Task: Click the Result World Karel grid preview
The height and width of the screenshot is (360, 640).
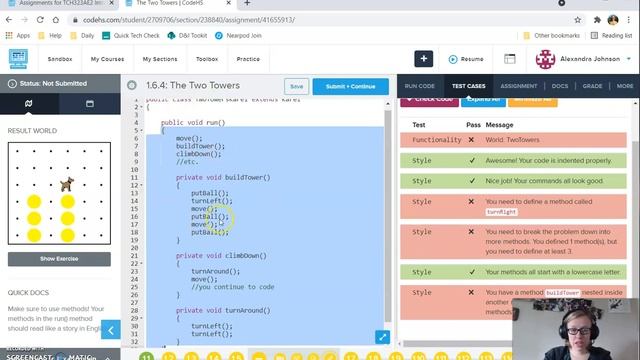Action: click(x=59, y=193)
